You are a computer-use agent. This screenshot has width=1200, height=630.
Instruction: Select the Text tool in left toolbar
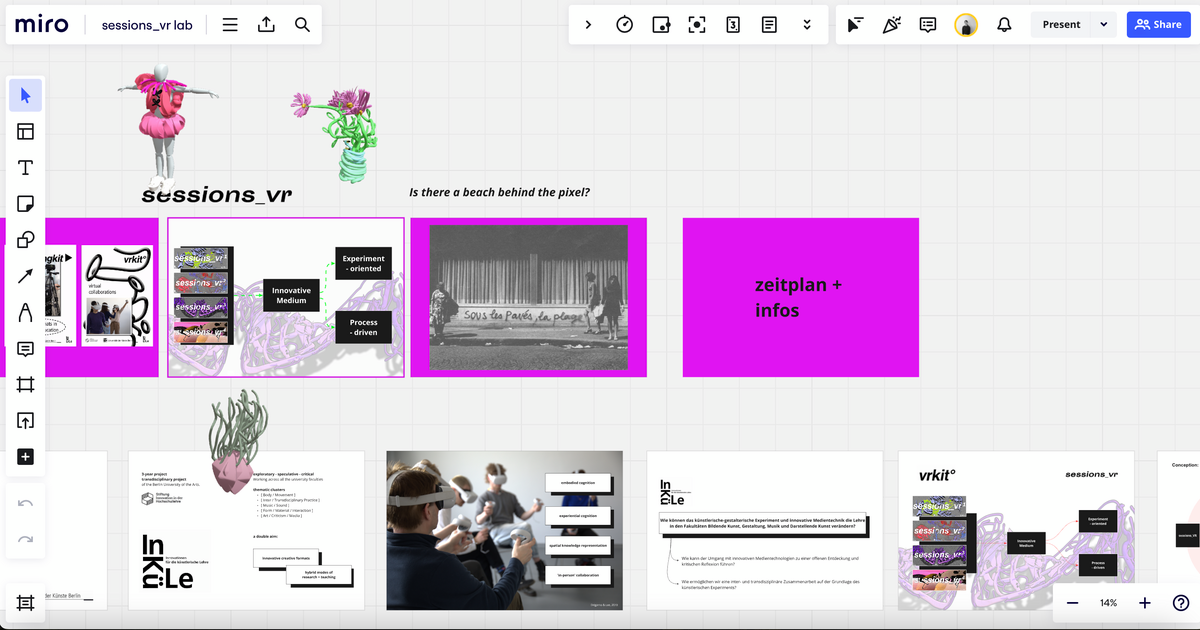[x=26, y=167]
